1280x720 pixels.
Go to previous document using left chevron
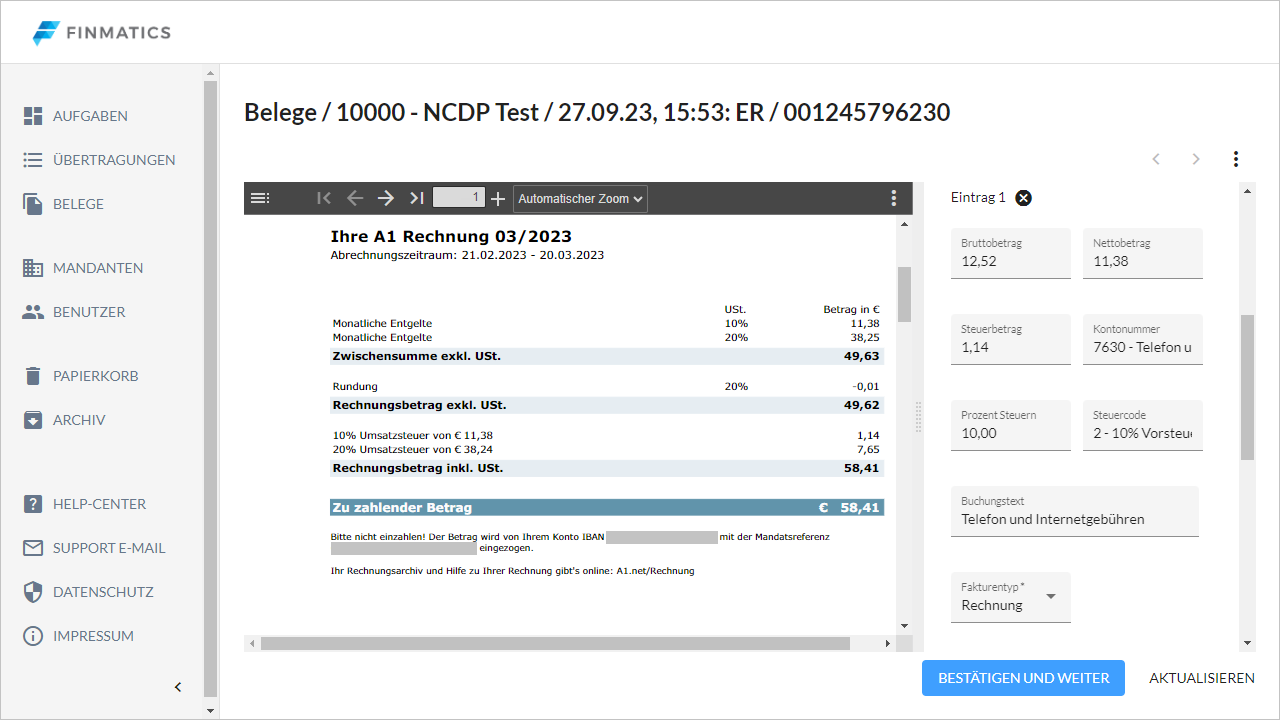[x=1156, y=159]
